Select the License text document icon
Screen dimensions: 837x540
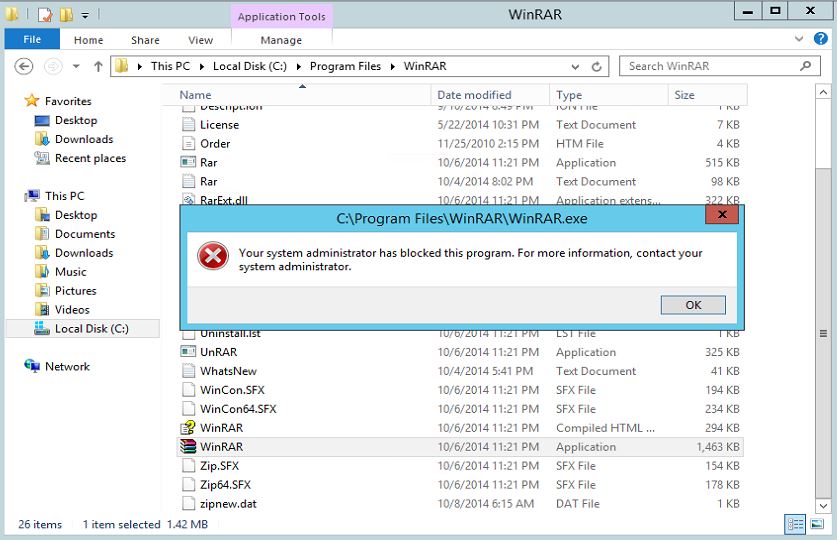point(188,124)
